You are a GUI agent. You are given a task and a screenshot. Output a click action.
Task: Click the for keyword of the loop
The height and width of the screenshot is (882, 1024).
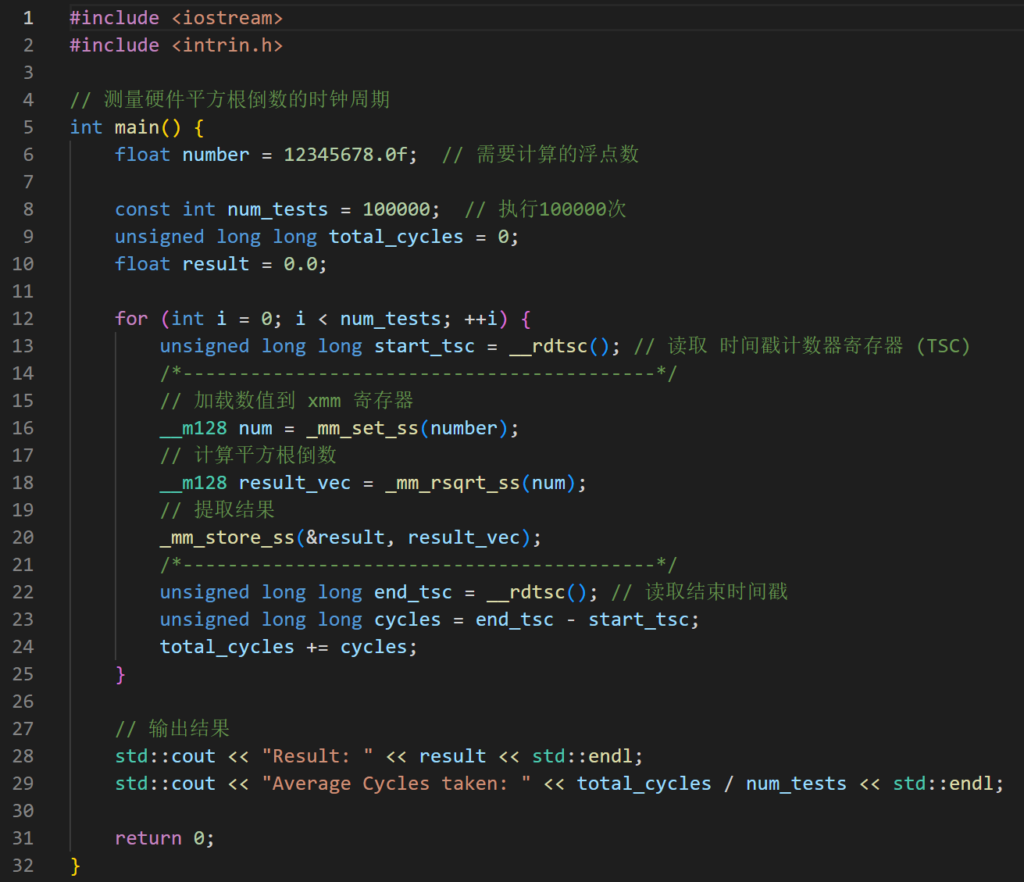[x=131, y=318]
